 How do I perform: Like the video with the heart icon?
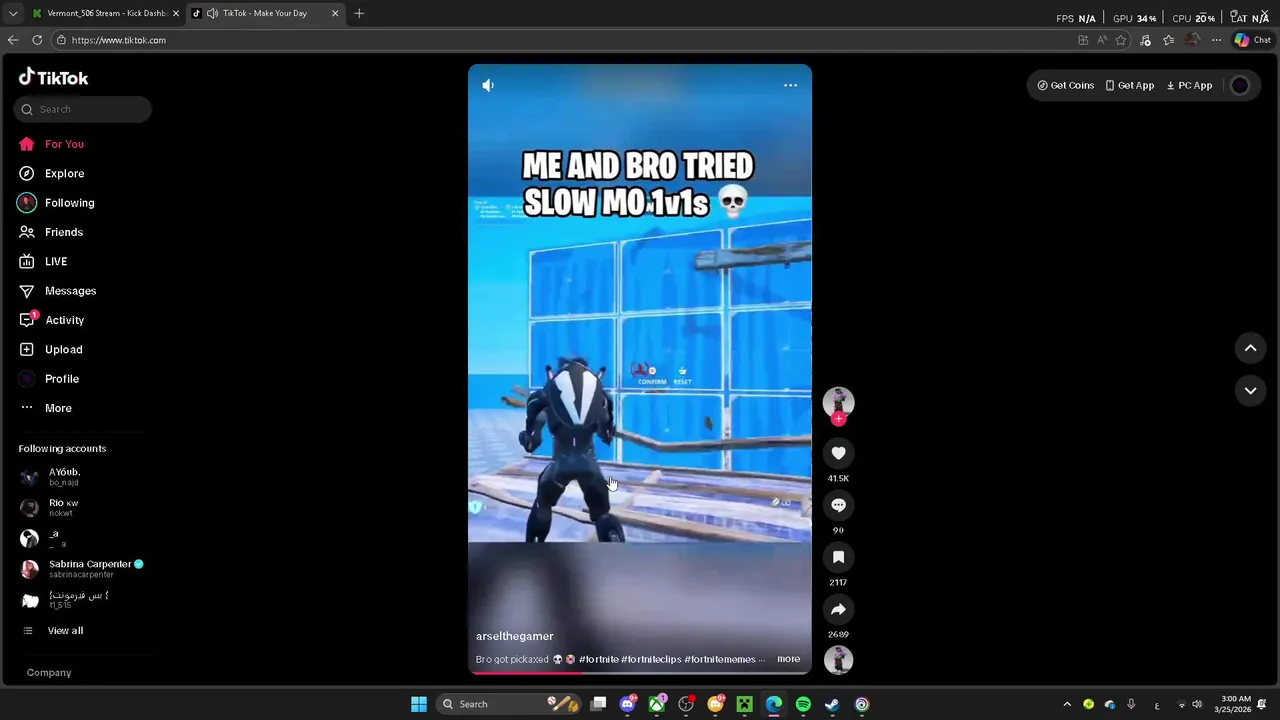838,453
